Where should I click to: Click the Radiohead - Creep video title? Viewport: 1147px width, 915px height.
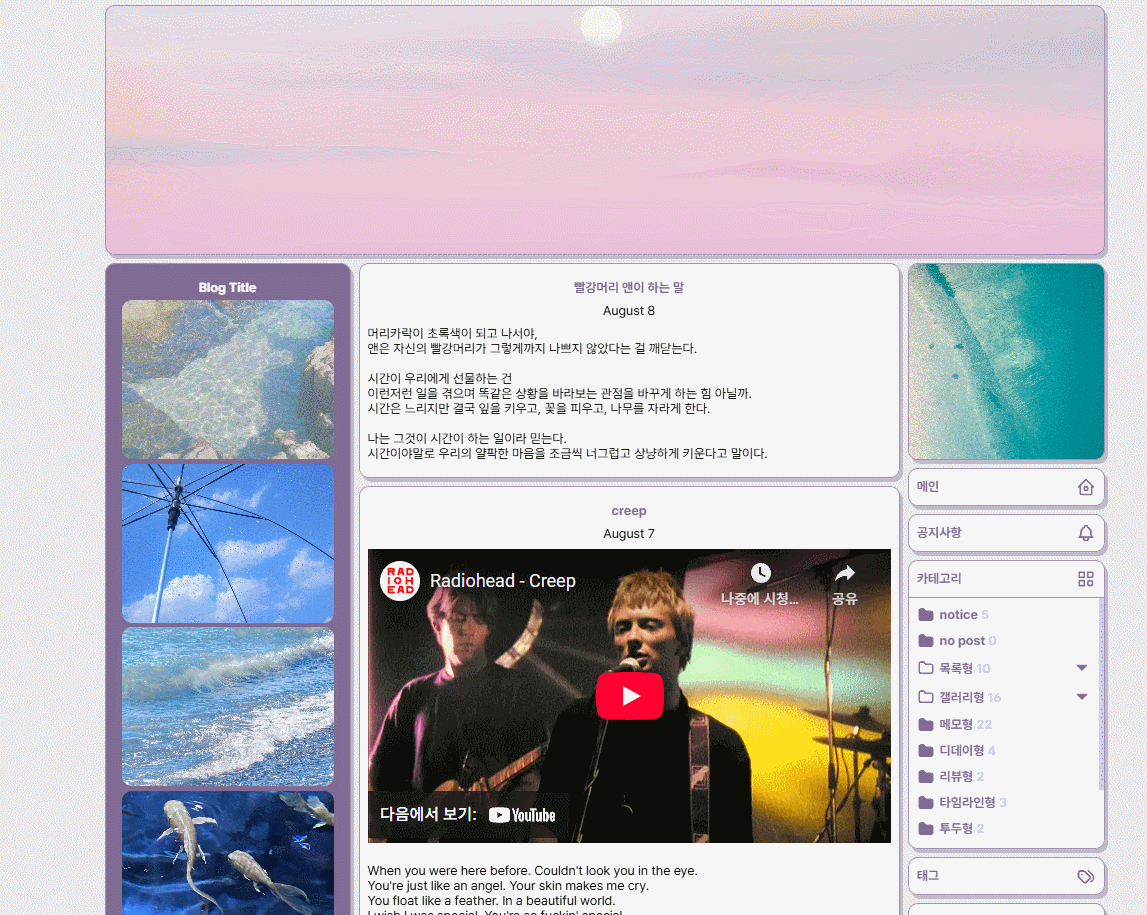pyautogui.click(x=503, y=581)
